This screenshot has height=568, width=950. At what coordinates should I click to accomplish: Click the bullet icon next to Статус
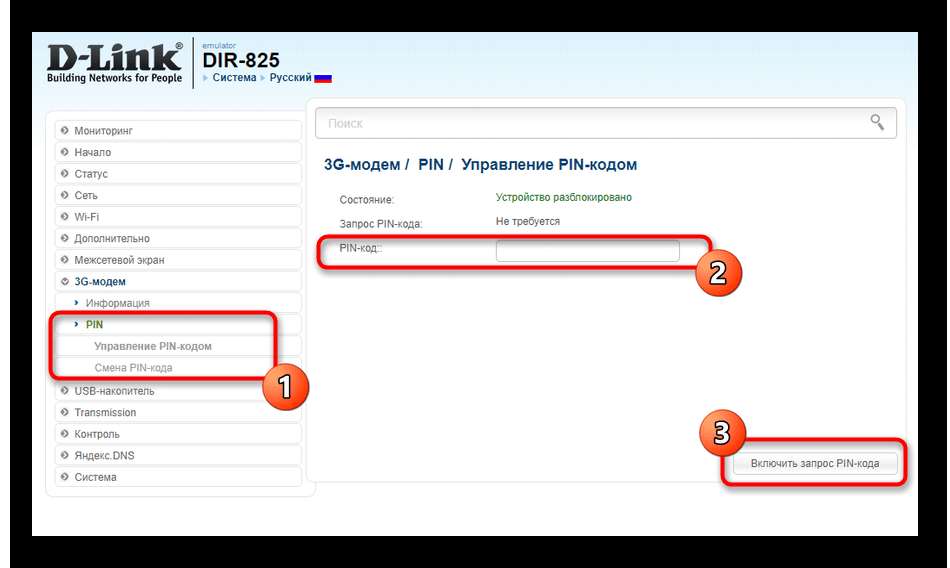(65, 173)
